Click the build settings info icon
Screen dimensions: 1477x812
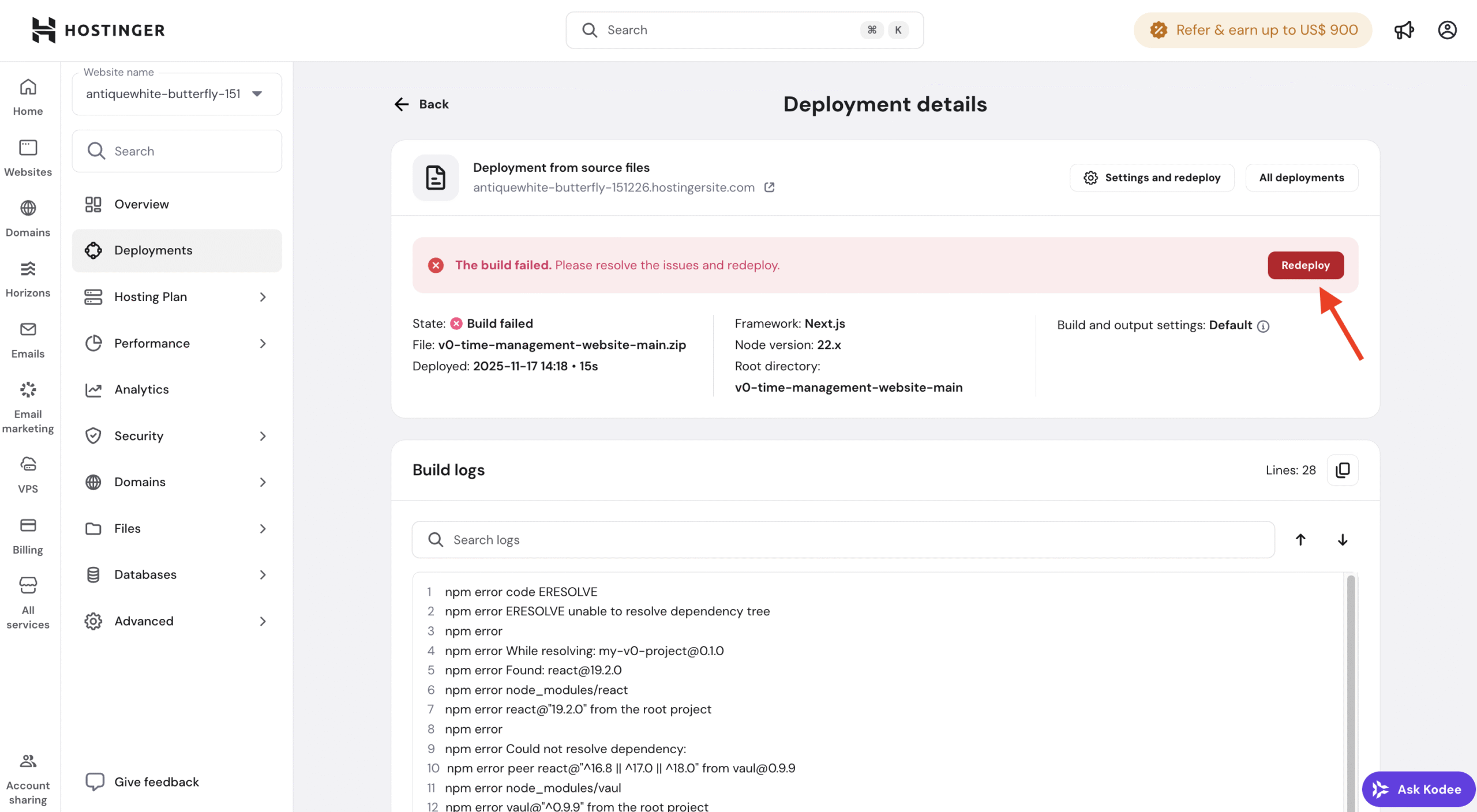point(1263,326)
